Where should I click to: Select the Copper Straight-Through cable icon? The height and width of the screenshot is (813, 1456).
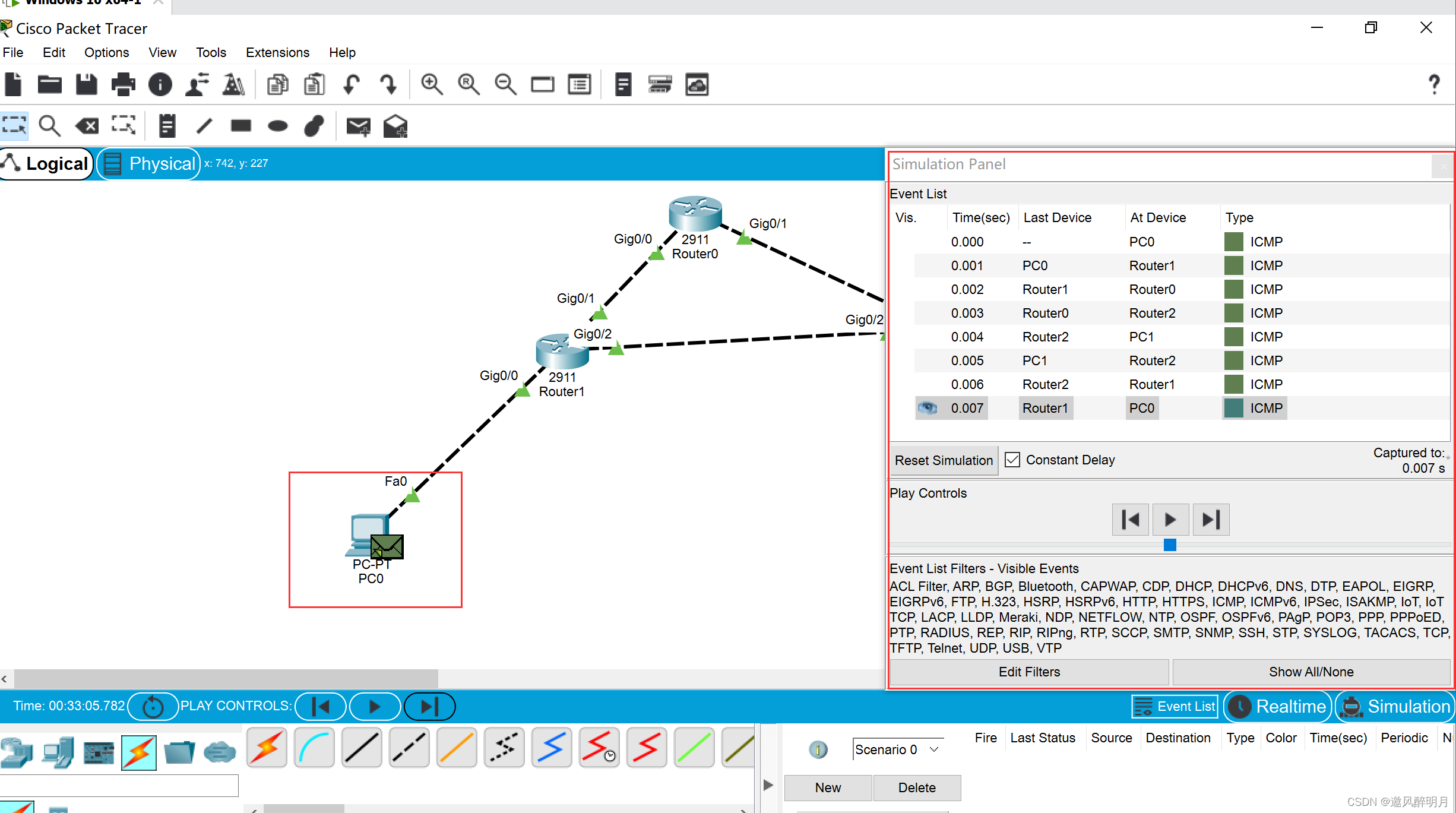[x=362, y=747]
